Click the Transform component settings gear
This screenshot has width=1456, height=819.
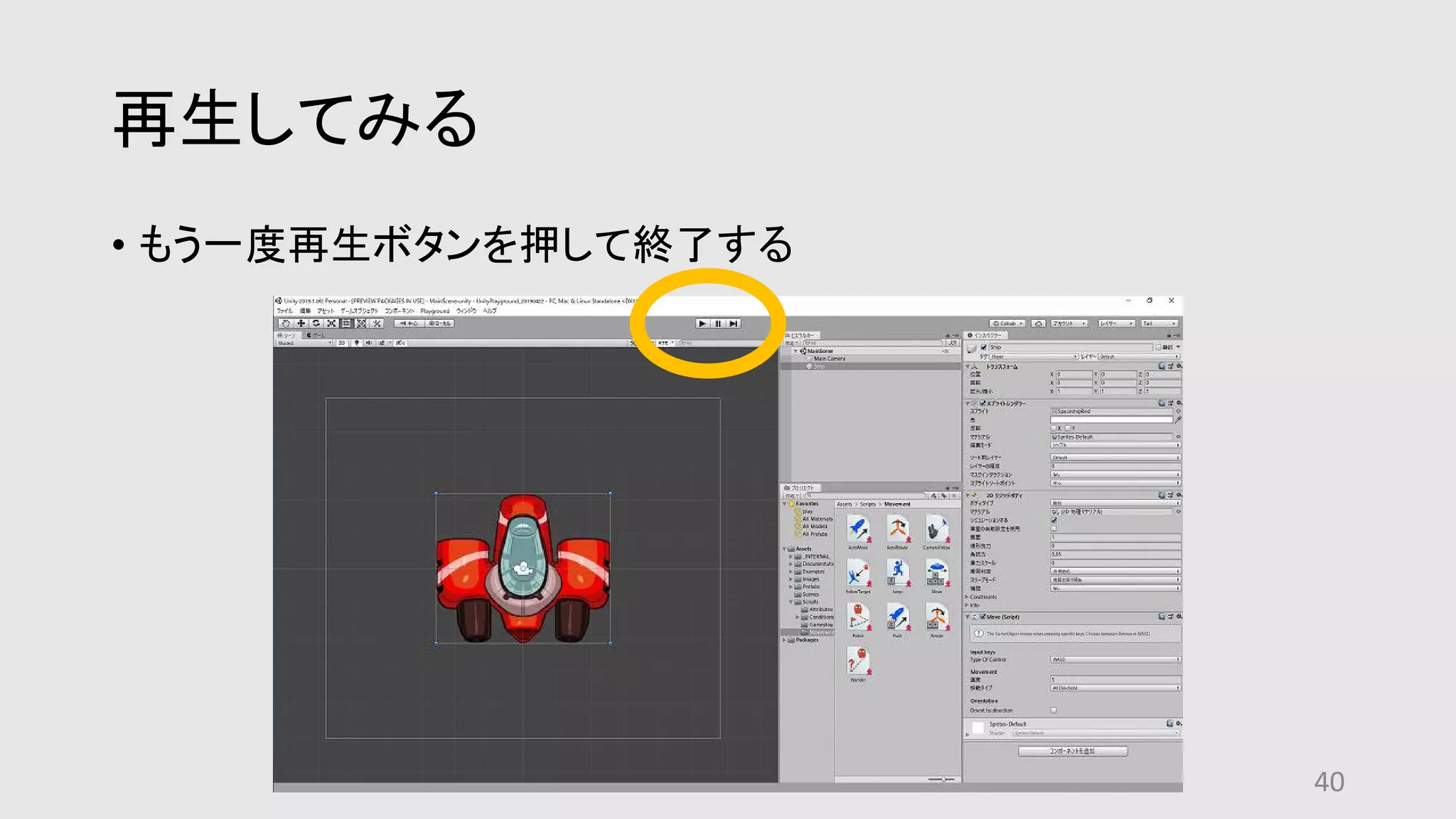(x=1179, y=366)
